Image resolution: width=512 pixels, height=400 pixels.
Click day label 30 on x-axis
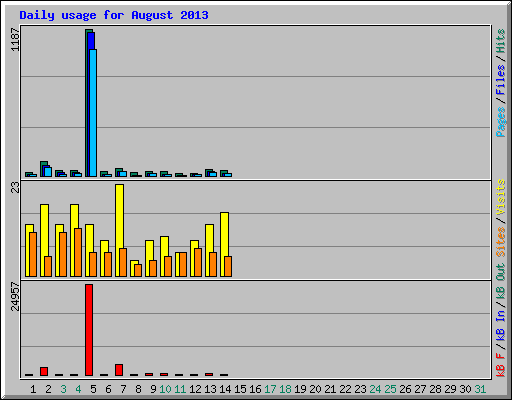tap(465, 389)
